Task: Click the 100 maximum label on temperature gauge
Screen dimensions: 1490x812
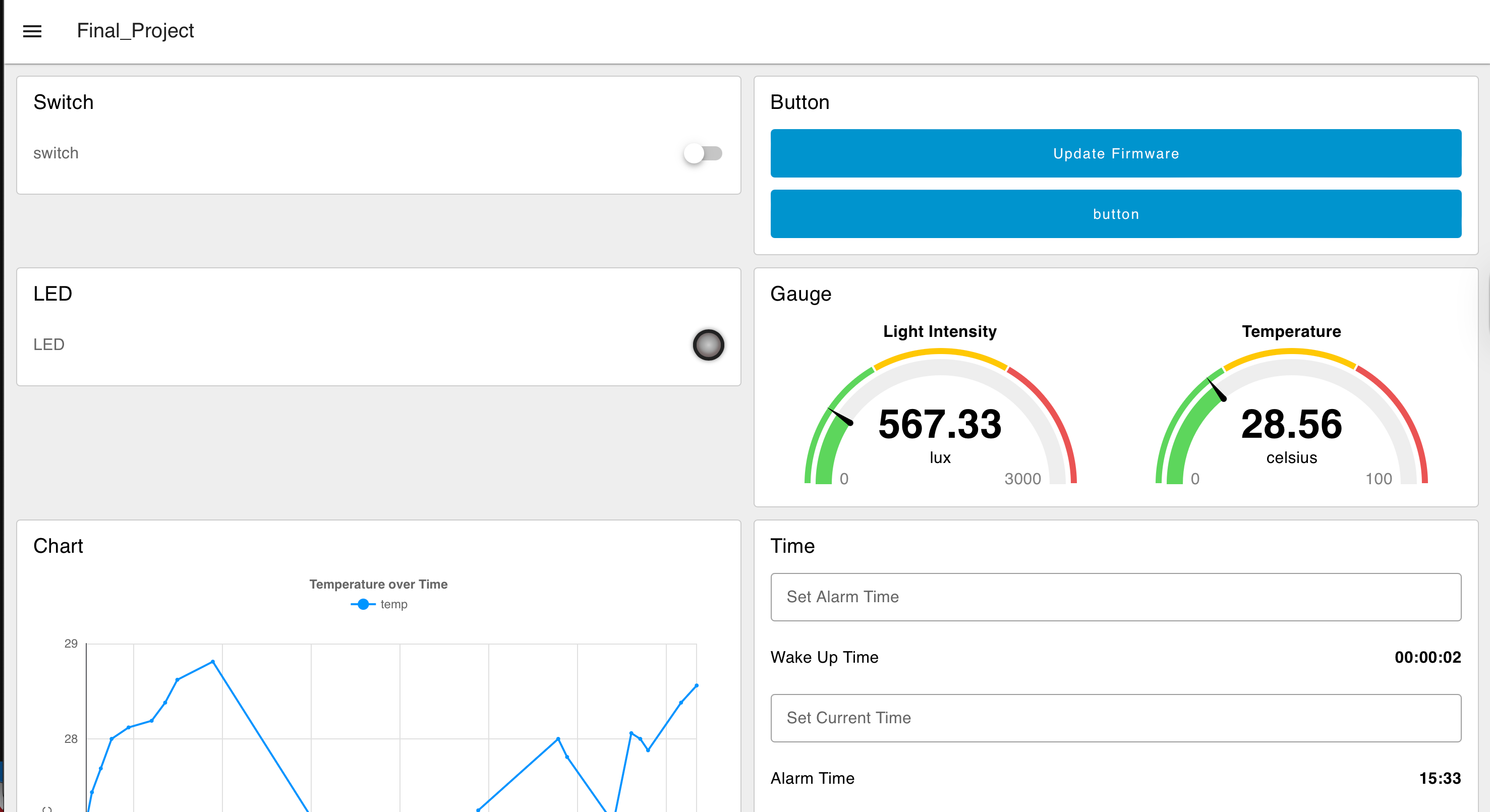Action: pos(1379,479)
